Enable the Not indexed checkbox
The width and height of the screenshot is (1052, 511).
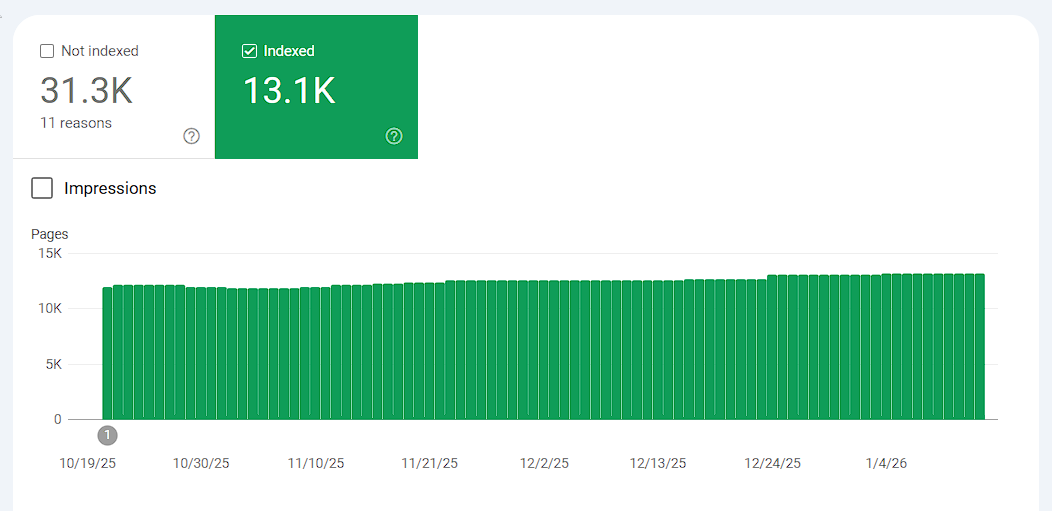[47, 51]
